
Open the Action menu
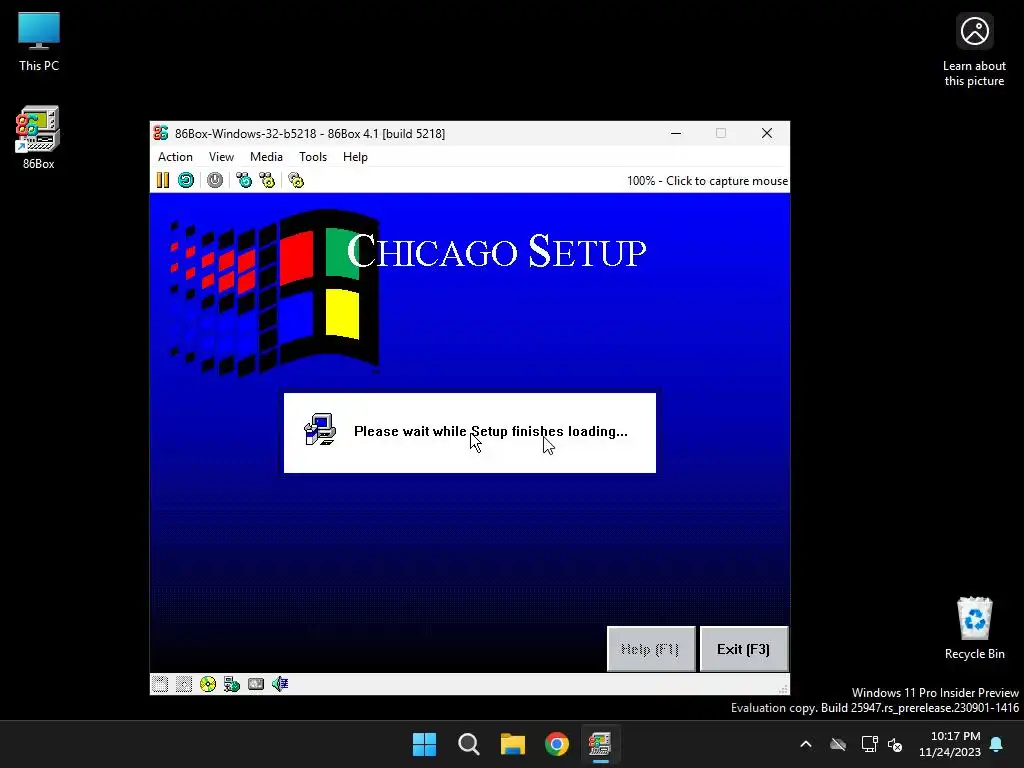175,157
